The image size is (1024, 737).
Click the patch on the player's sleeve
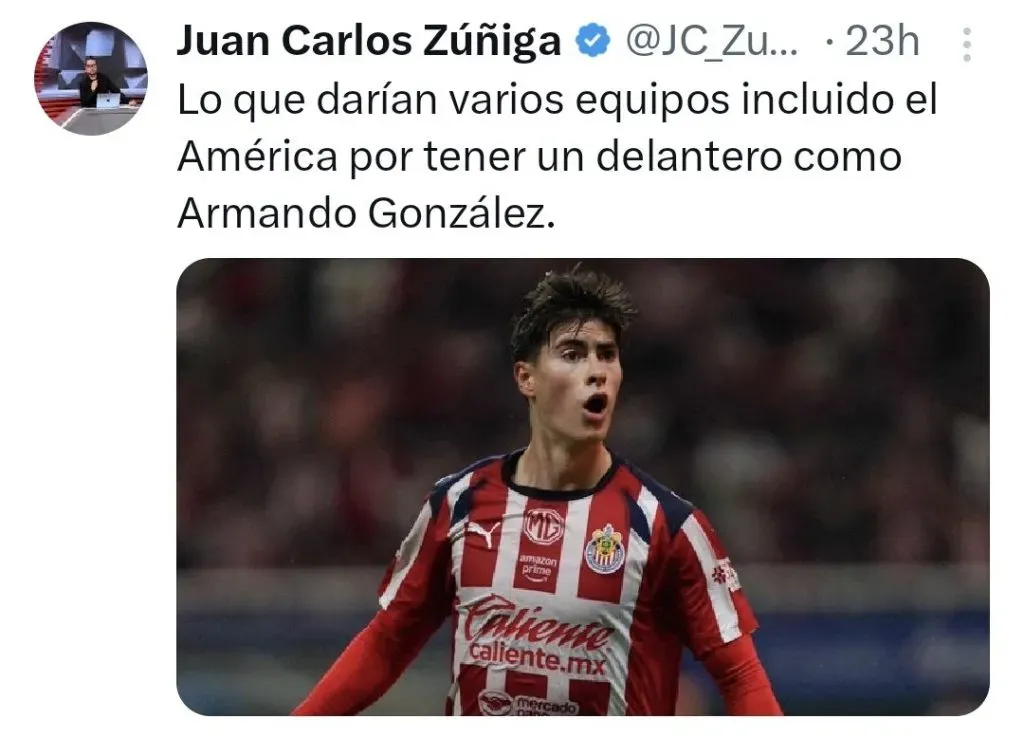pyautogui.click(x=725, y=574)
